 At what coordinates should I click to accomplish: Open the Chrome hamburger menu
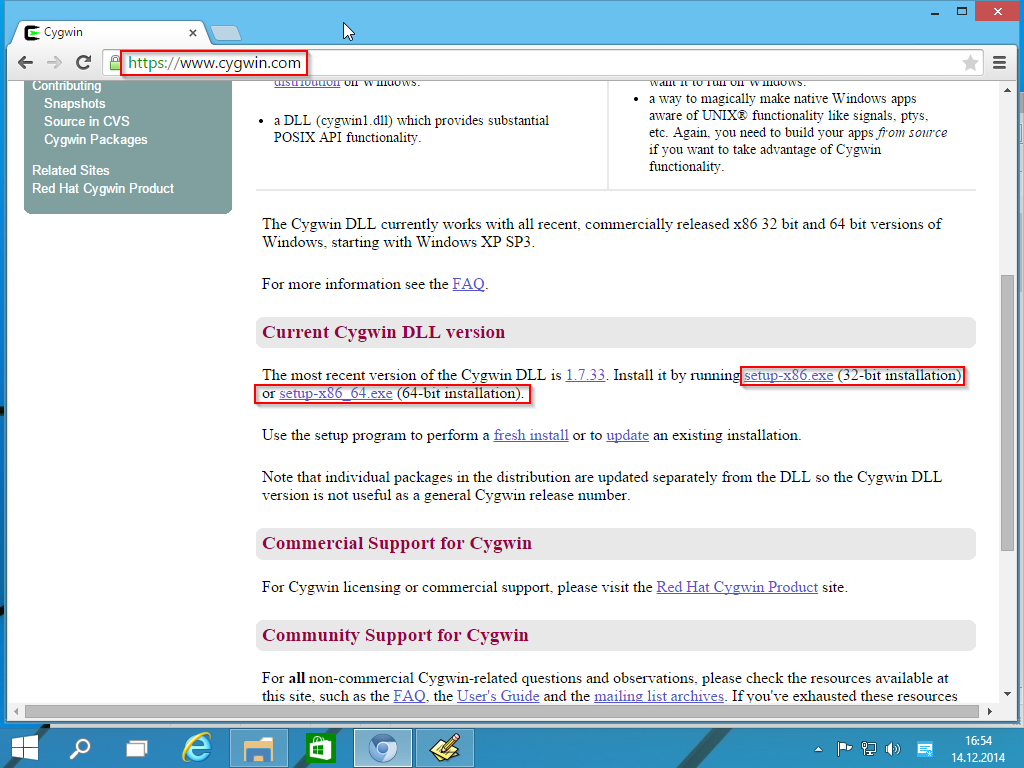pyautogui.click(x=999, y=63)
